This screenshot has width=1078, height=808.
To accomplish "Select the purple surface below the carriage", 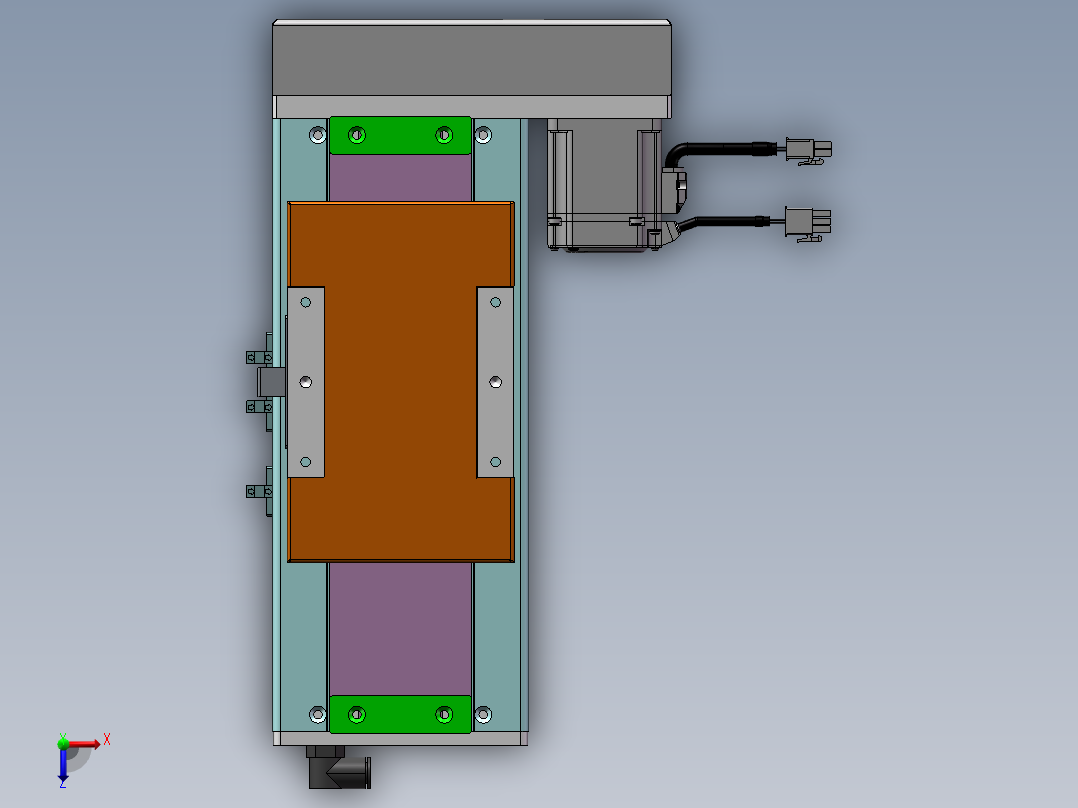I will 401,629.
